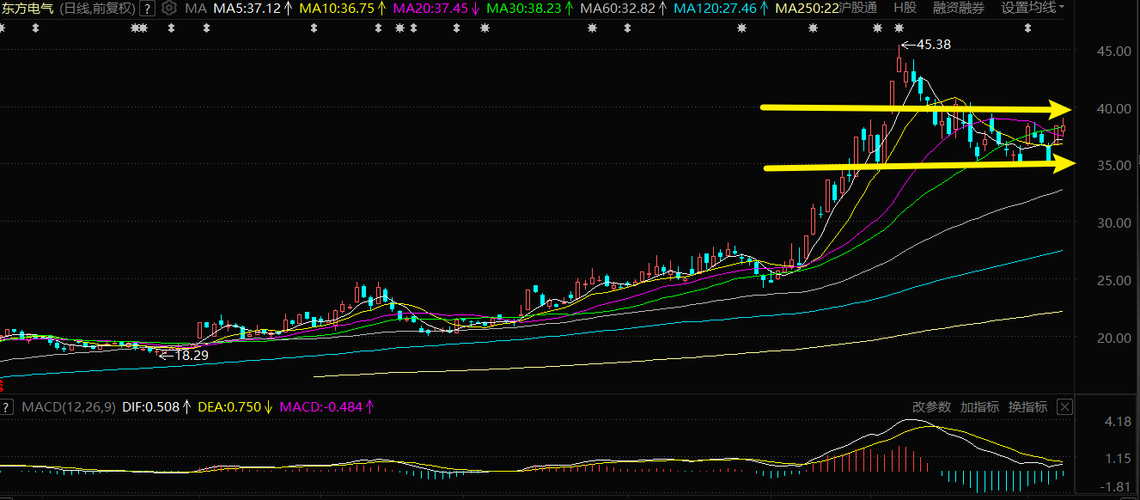Click the MACD:-0.484 value
Screen dimensions: 1140x500
(x=326, y=407)
